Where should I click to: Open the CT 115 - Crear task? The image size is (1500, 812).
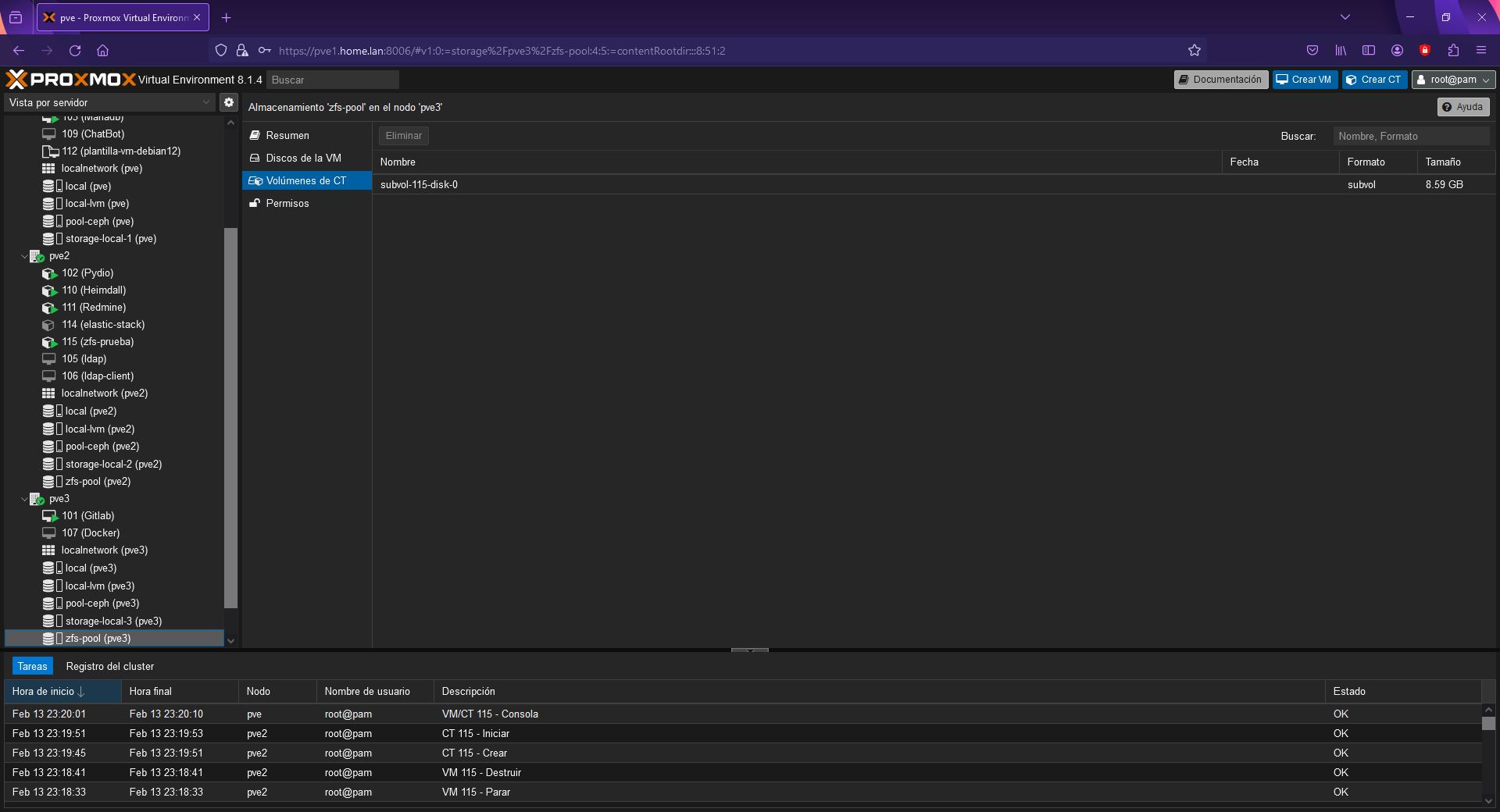pos(743,753)
